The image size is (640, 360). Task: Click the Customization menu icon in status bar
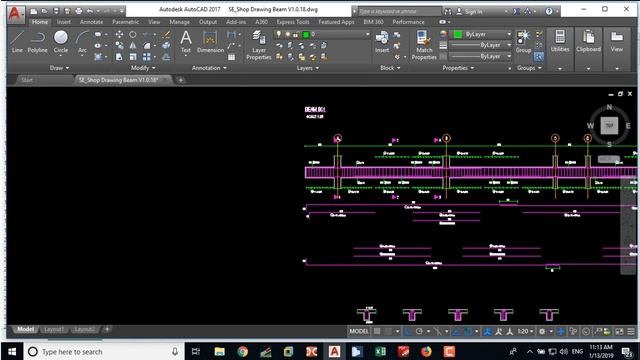[x=631, y=331]
